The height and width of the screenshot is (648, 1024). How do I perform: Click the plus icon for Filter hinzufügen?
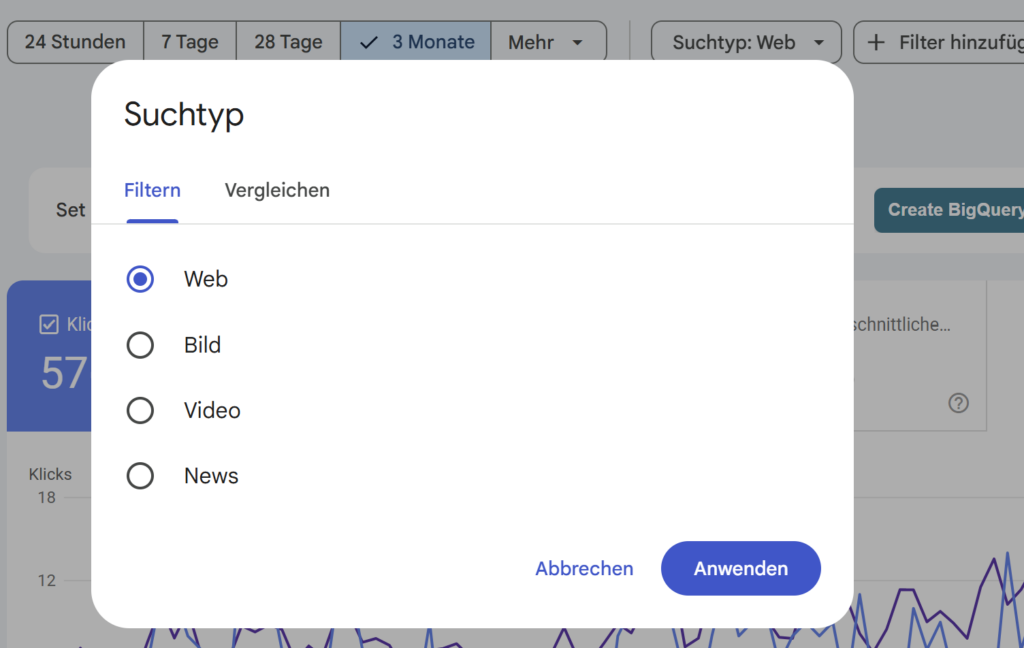click(876, 42)
